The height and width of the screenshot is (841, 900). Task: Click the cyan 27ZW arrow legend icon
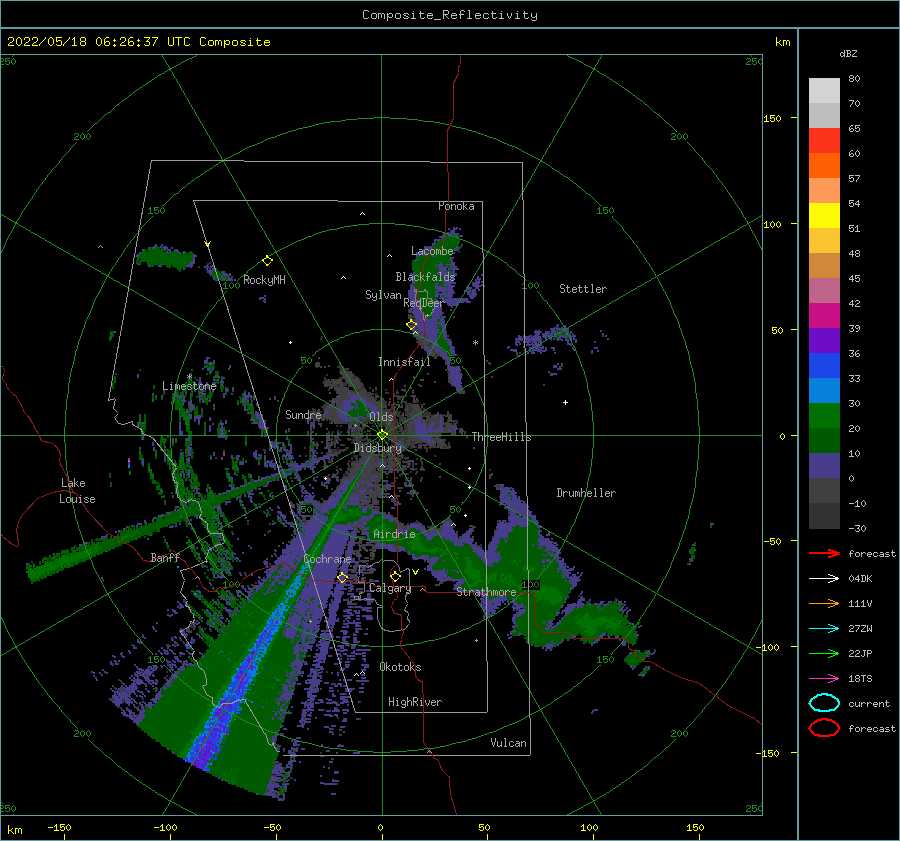(x=824, y=629)
